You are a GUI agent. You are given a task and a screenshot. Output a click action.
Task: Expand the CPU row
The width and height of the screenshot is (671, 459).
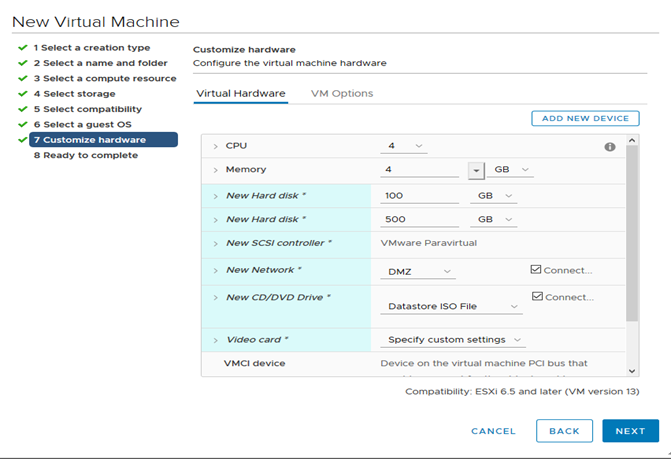[215, 146]
